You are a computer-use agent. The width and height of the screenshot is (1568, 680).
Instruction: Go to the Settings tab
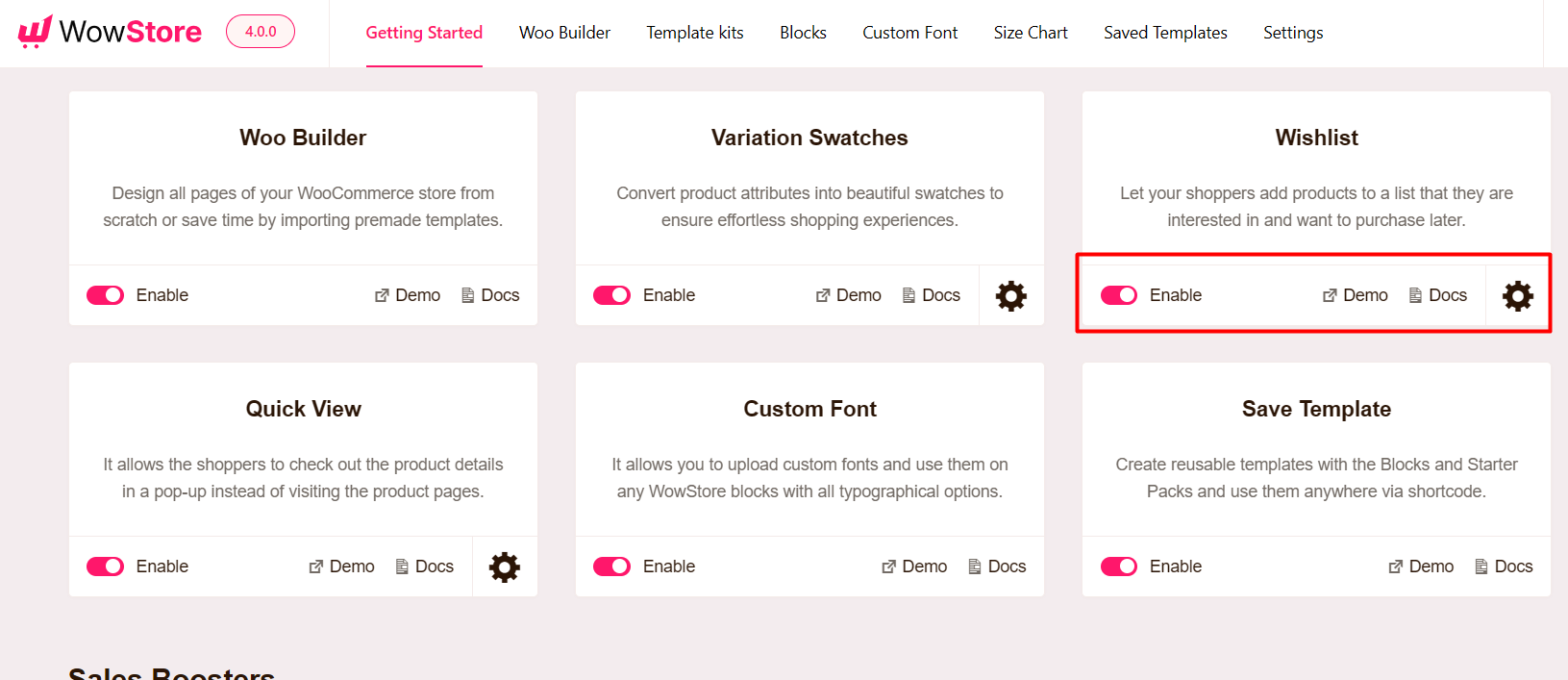click(x=1293, y=32)
